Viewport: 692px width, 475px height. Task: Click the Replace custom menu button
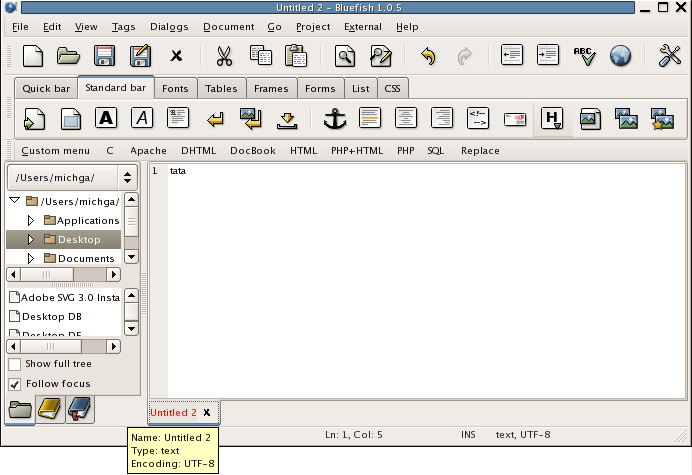(x=480, y=151)
